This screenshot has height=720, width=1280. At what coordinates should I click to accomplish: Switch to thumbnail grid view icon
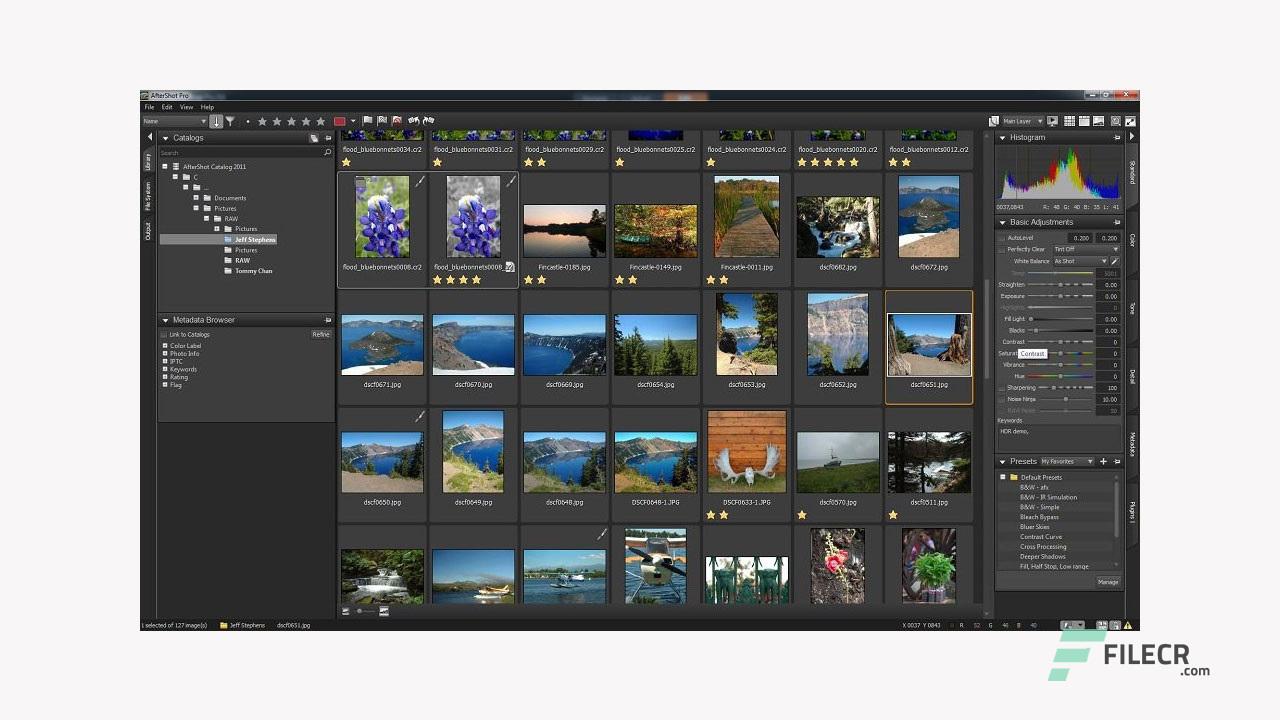[1069, 121]
